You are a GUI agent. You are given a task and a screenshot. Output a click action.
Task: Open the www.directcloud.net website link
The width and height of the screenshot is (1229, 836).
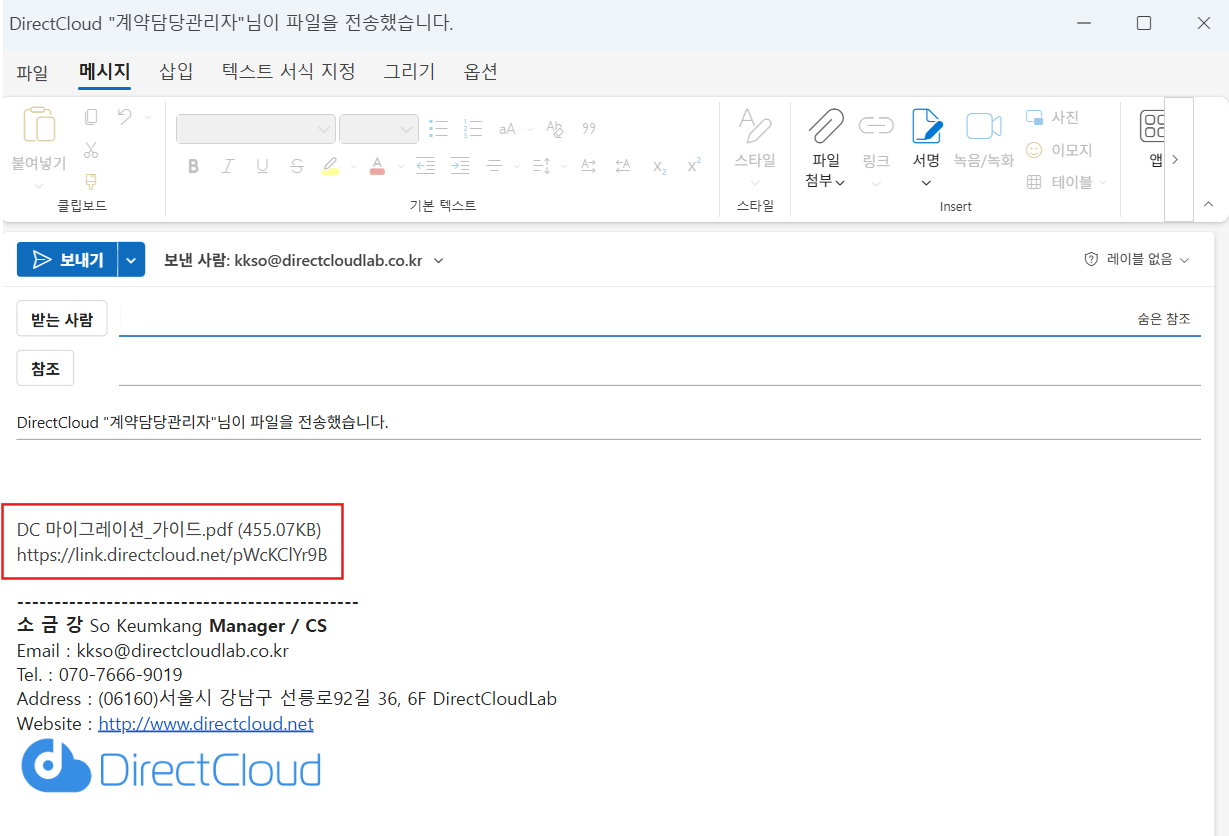coord(206,723)
